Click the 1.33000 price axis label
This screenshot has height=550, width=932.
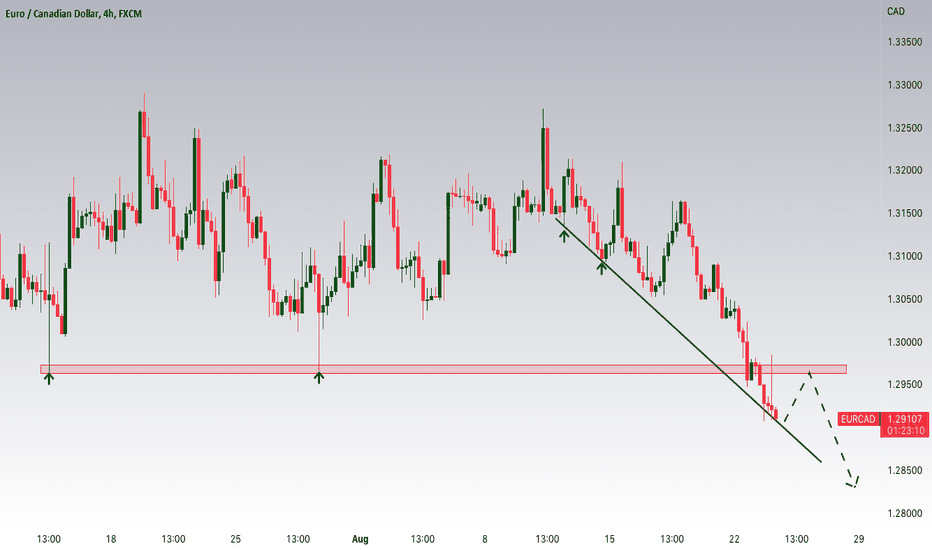(905, 85)
